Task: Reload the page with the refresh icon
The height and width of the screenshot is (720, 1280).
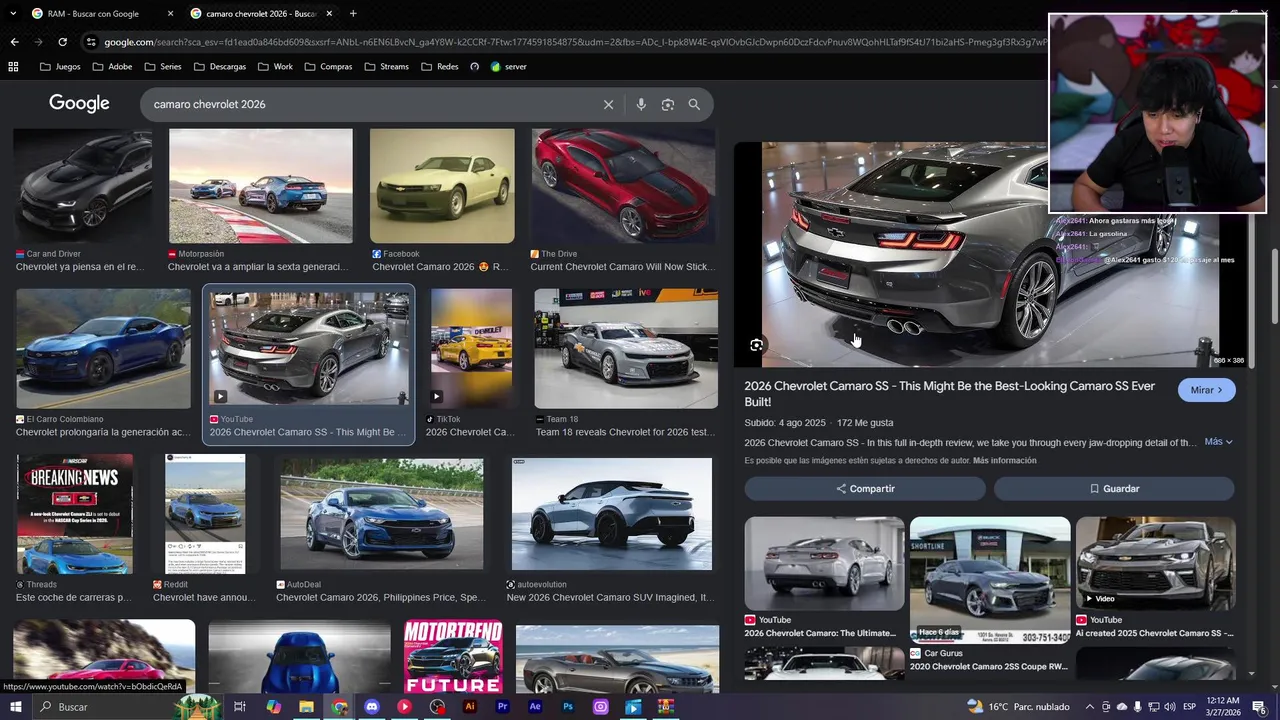Action: [62, 42]
